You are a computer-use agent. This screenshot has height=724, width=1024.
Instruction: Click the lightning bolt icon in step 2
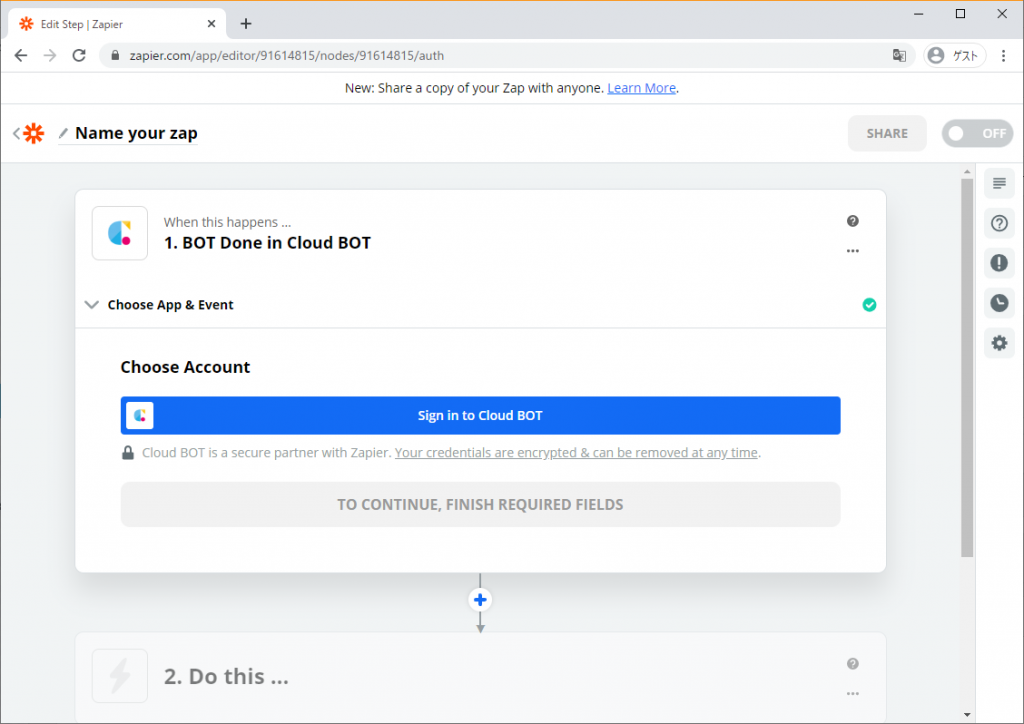(120, 676)
